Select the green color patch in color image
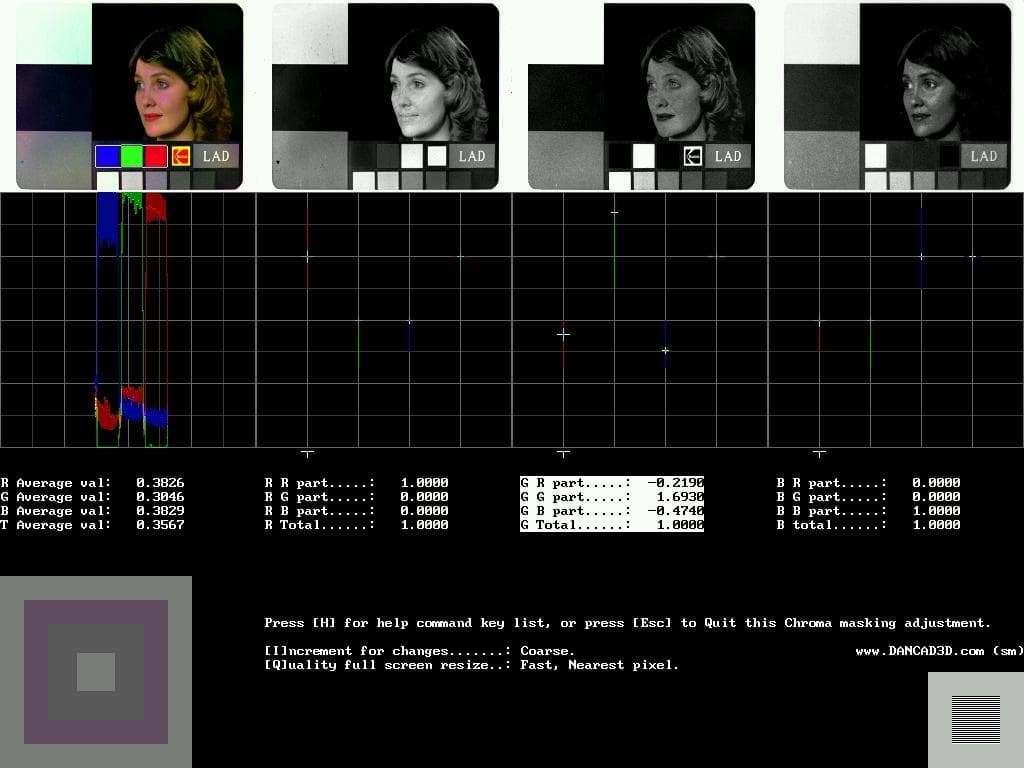The width and height of the screenshot is (1024, 768). pos(131,156)
